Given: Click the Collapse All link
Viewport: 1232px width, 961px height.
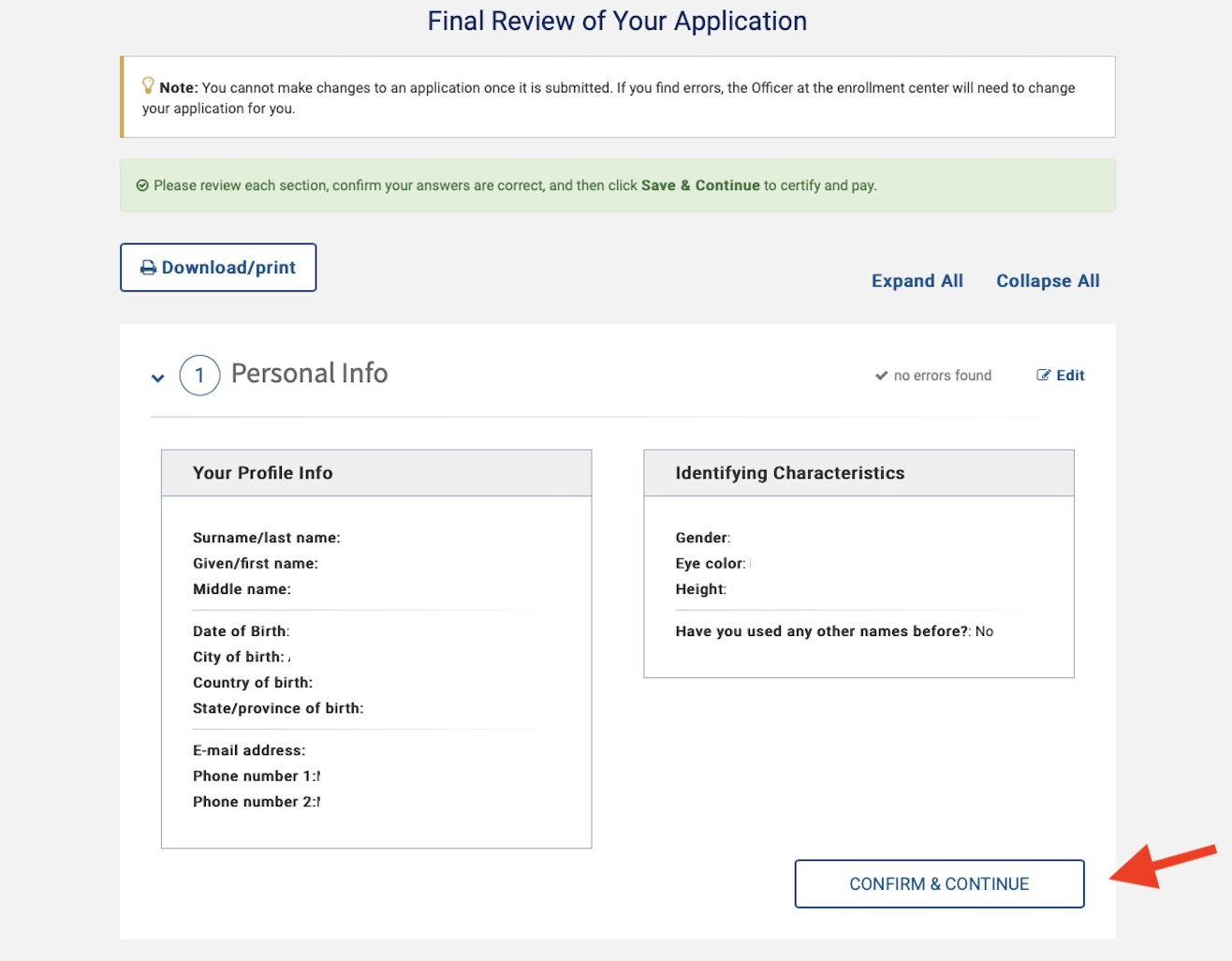Looking at the screenshot, I should point(1048,281).
